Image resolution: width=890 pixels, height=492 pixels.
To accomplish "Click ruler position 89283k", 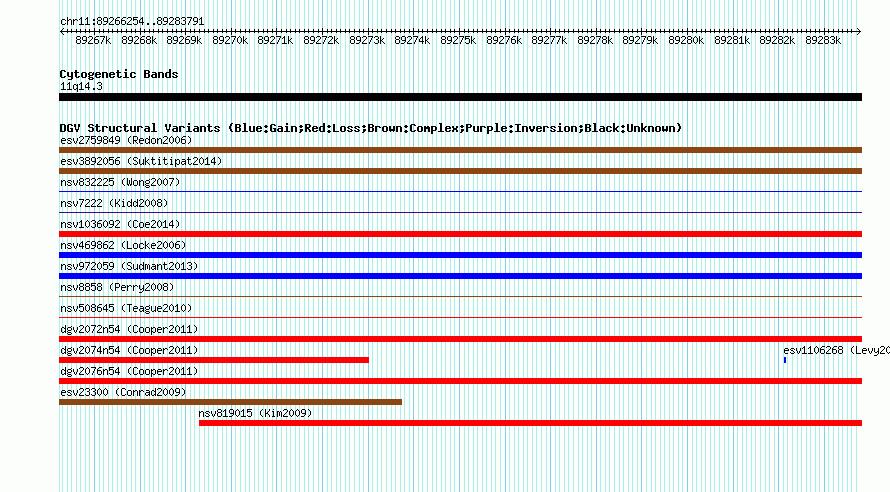I will tap(823, 40).
